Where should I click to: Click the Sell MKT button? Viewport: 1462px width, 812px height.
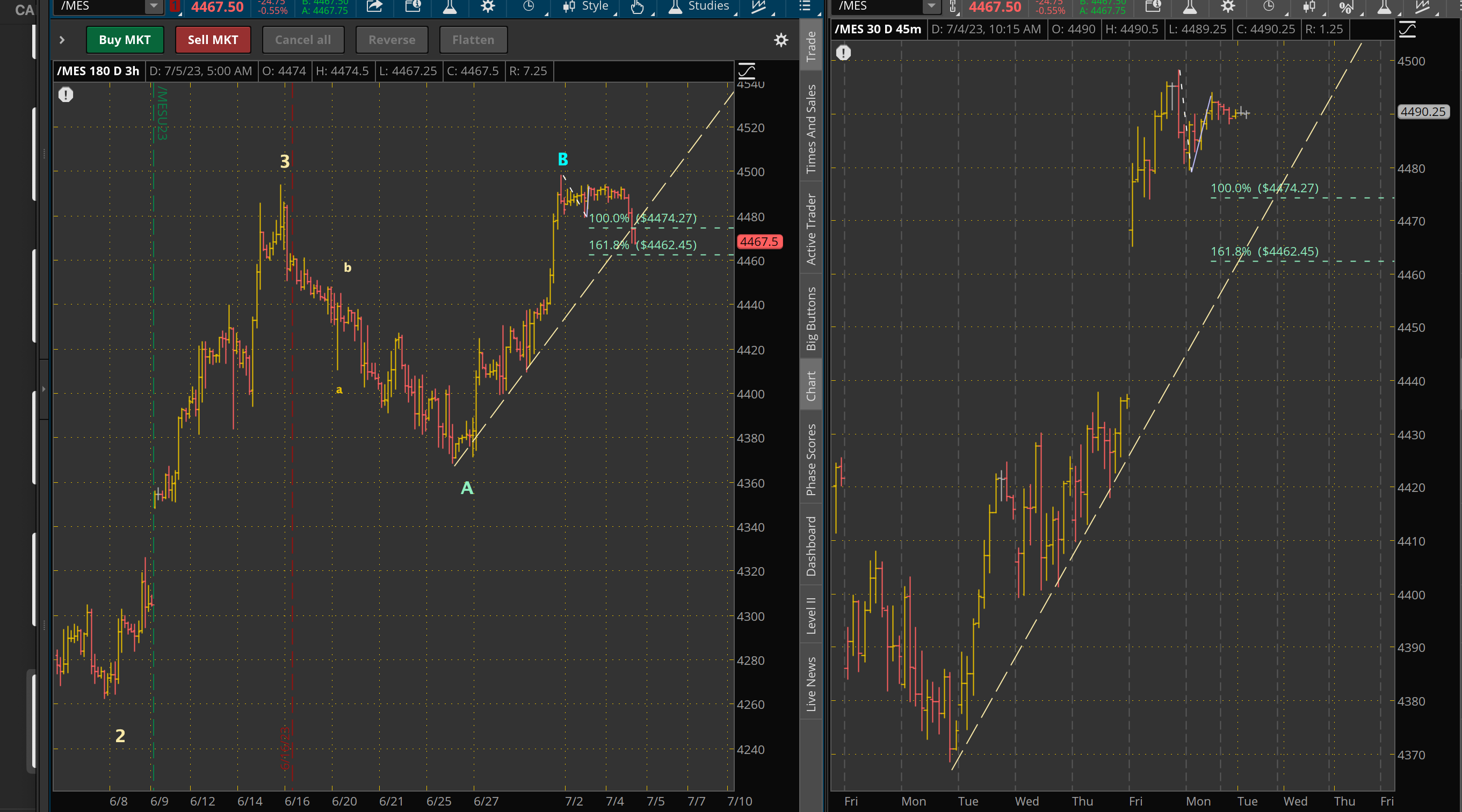click(213, 40)
